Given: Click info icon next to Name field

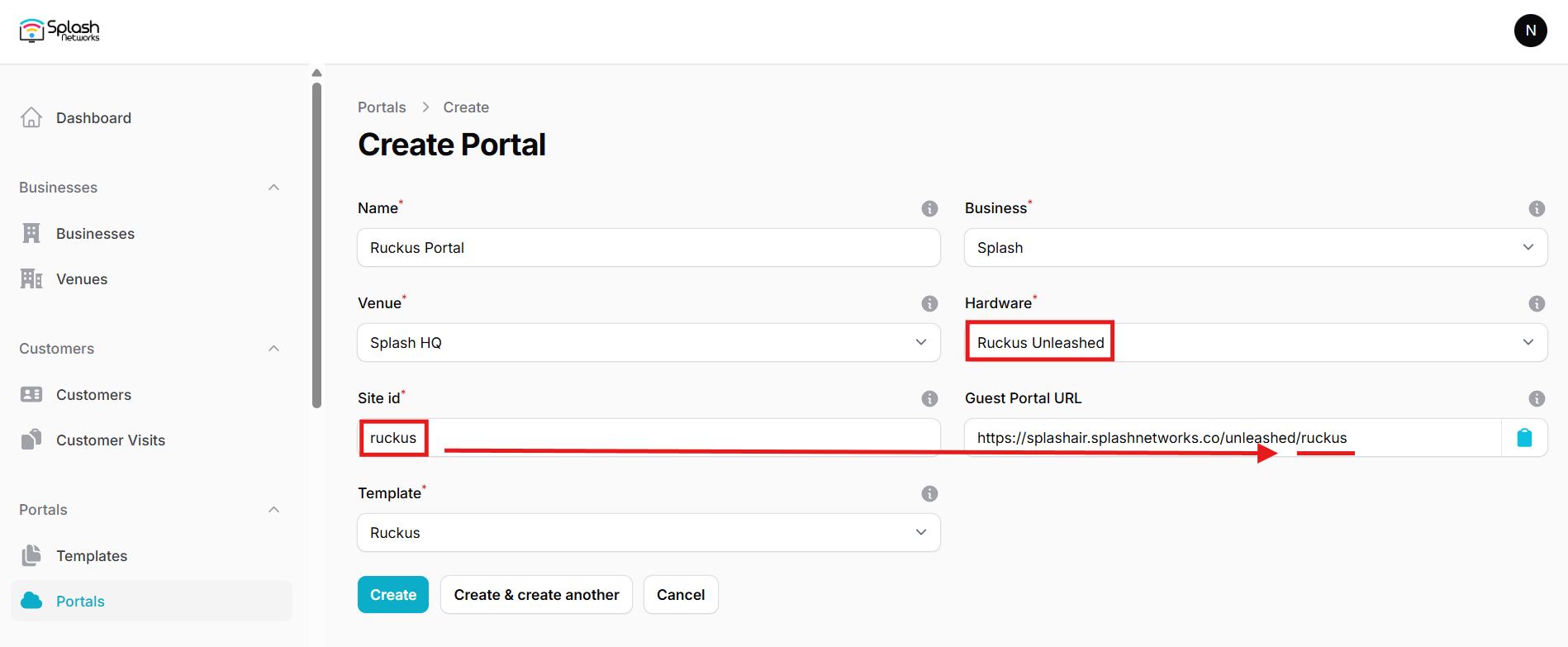Looking at the screenshot, I should 929,208.
